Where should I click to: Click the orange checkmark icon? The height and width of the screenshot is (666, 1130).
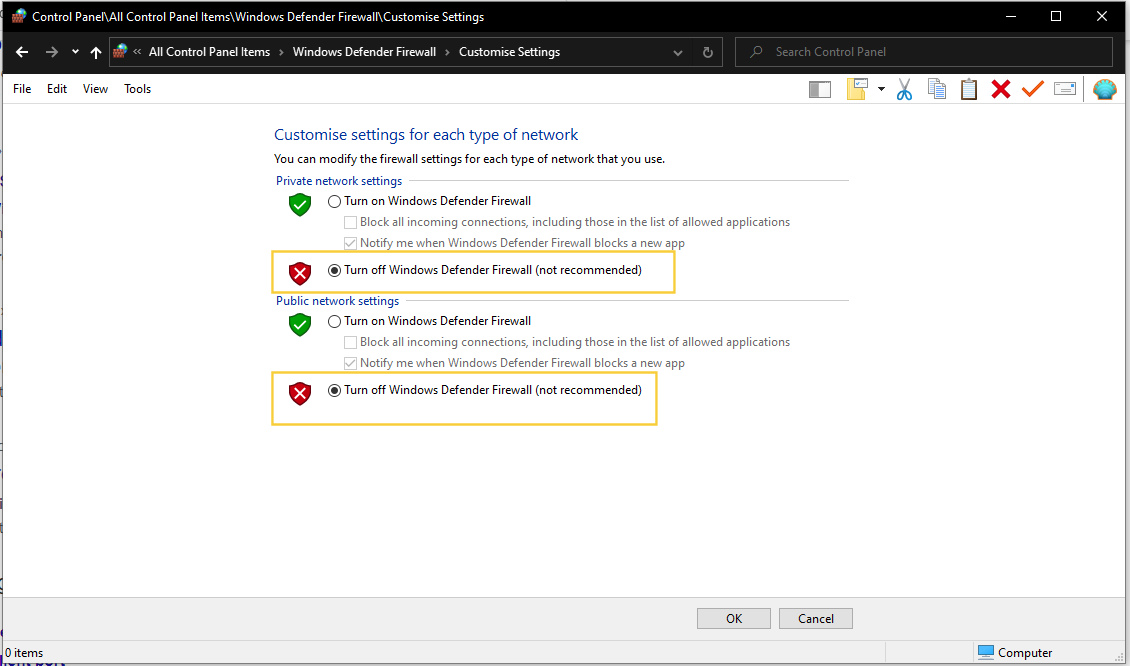1032,90
